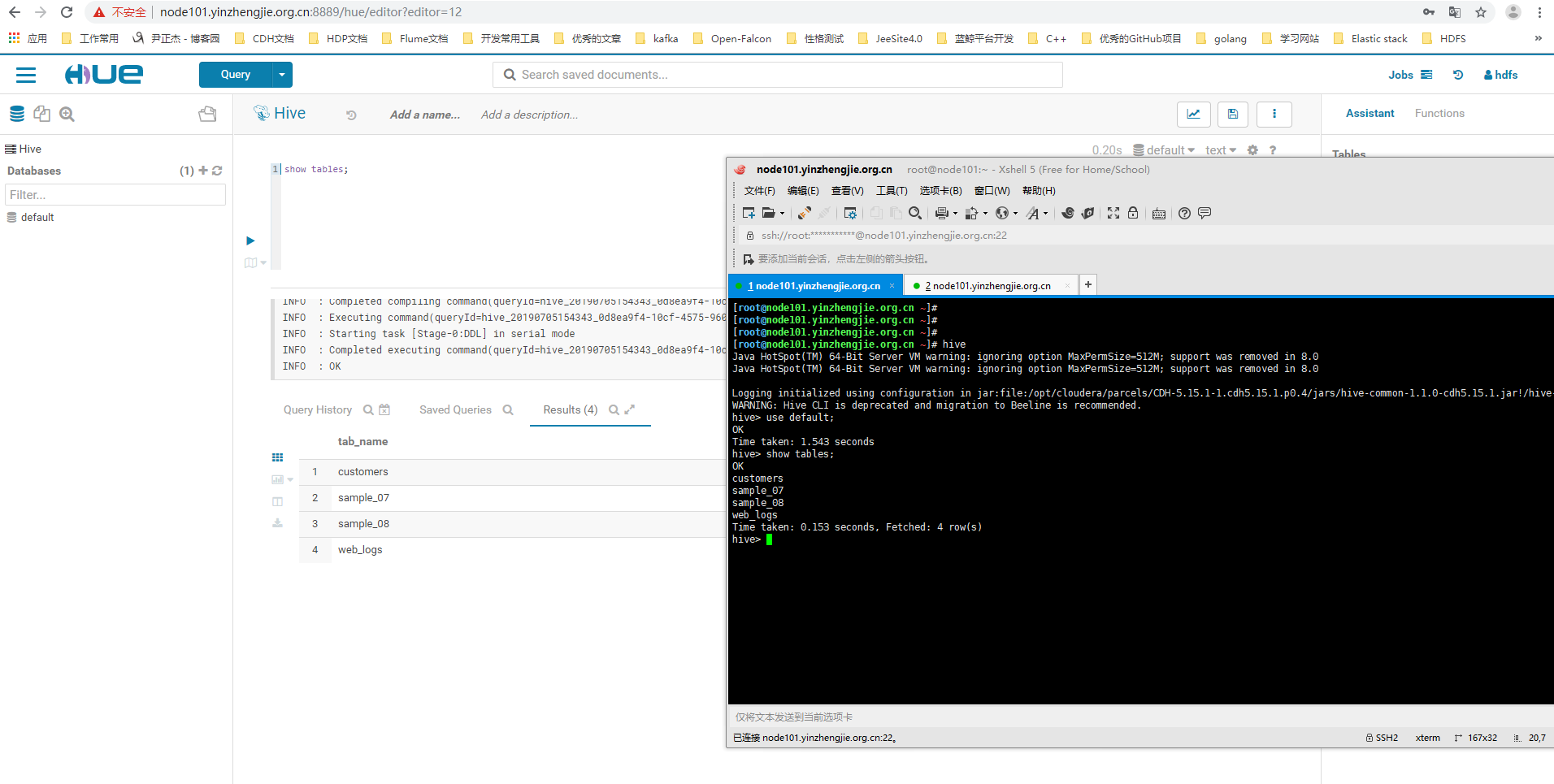Click the Search saved documents field
The height and width of the screenshot is (784, 1554).
776,74
